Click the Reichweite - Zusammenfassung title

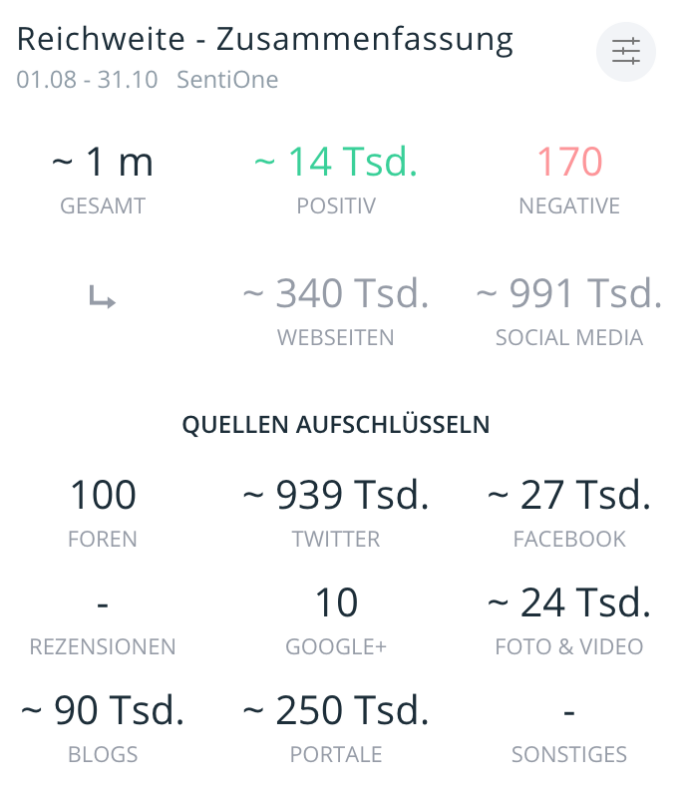pyautogui.click(x=265, y=39)
